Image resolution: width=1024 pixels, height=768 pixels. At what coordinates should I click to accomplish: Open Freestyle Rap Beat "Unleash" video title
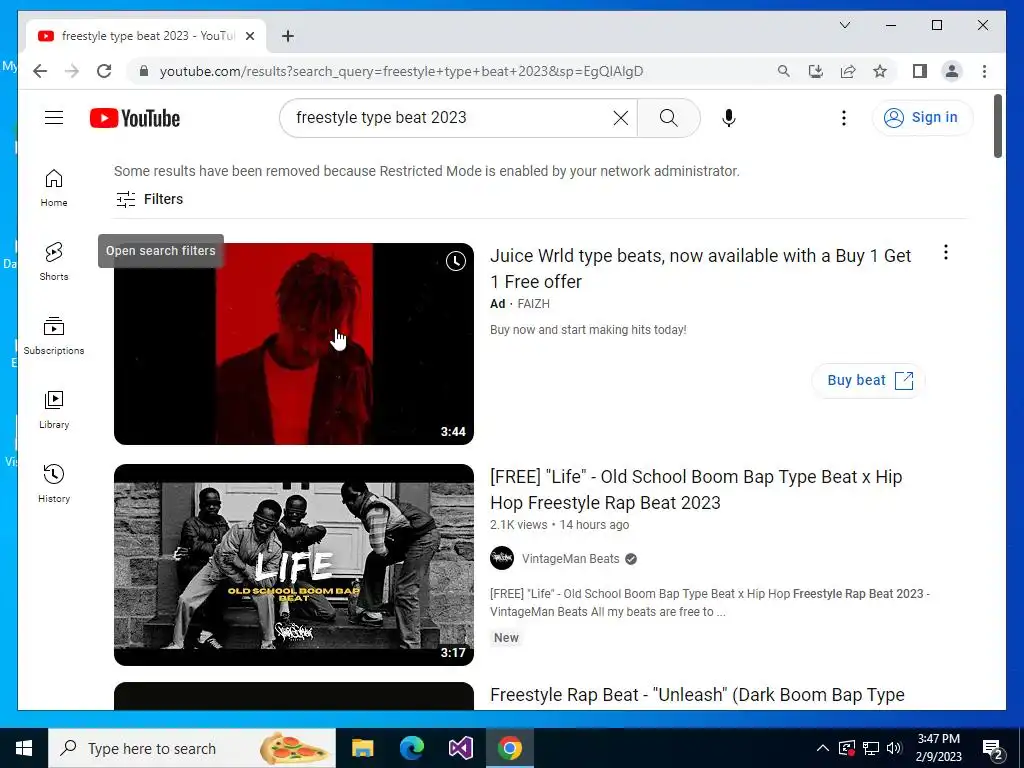[x=697, y=695]
